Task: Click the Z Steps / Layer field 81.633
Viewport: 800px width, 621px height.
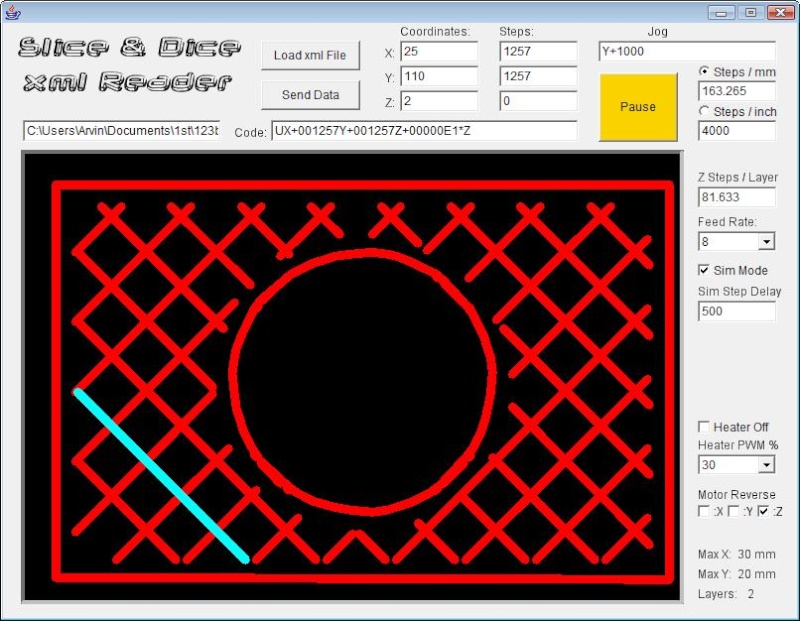Action: point(737,197)
